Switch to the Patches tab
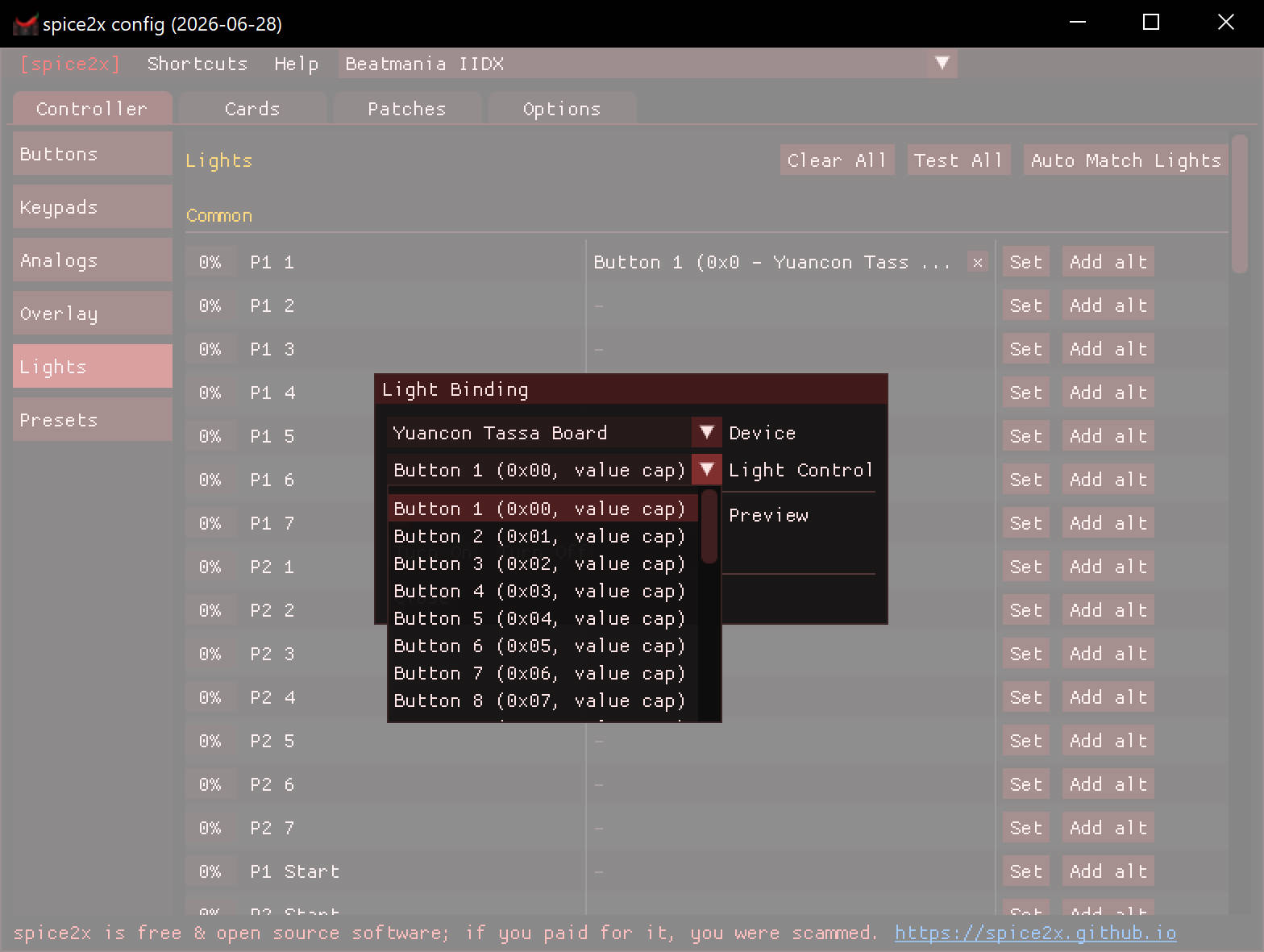Screen dimensions: 1264x952 tap(407, 109)
